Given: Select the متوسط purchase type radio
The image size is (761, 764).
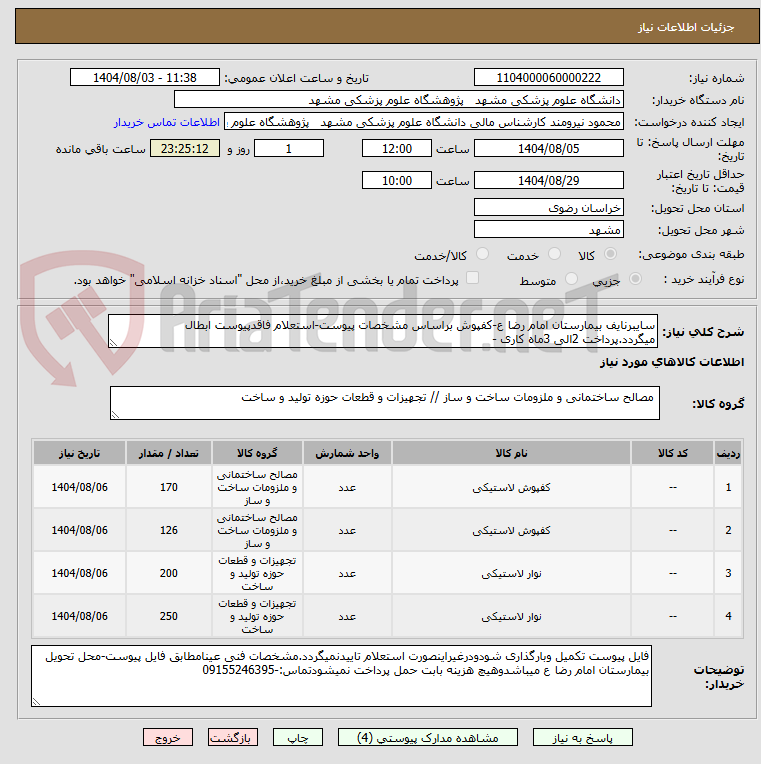Looking at the screenshot, I should (571, 279).
